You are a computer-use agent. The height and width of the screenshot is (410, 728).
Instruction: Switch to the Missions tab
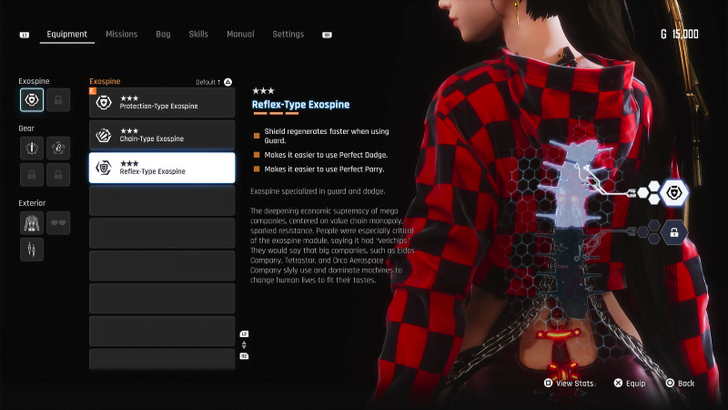tap(122, 34)
